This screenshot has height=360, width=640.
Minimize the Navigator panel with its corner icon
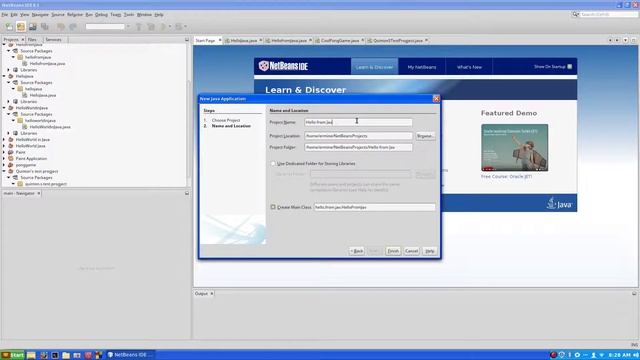[x=187, y=193]
